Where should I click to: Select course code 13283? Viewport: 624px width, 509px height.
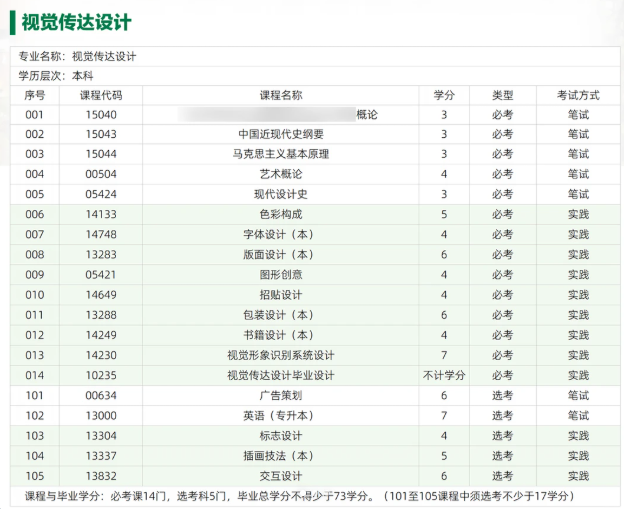point(101,255)
